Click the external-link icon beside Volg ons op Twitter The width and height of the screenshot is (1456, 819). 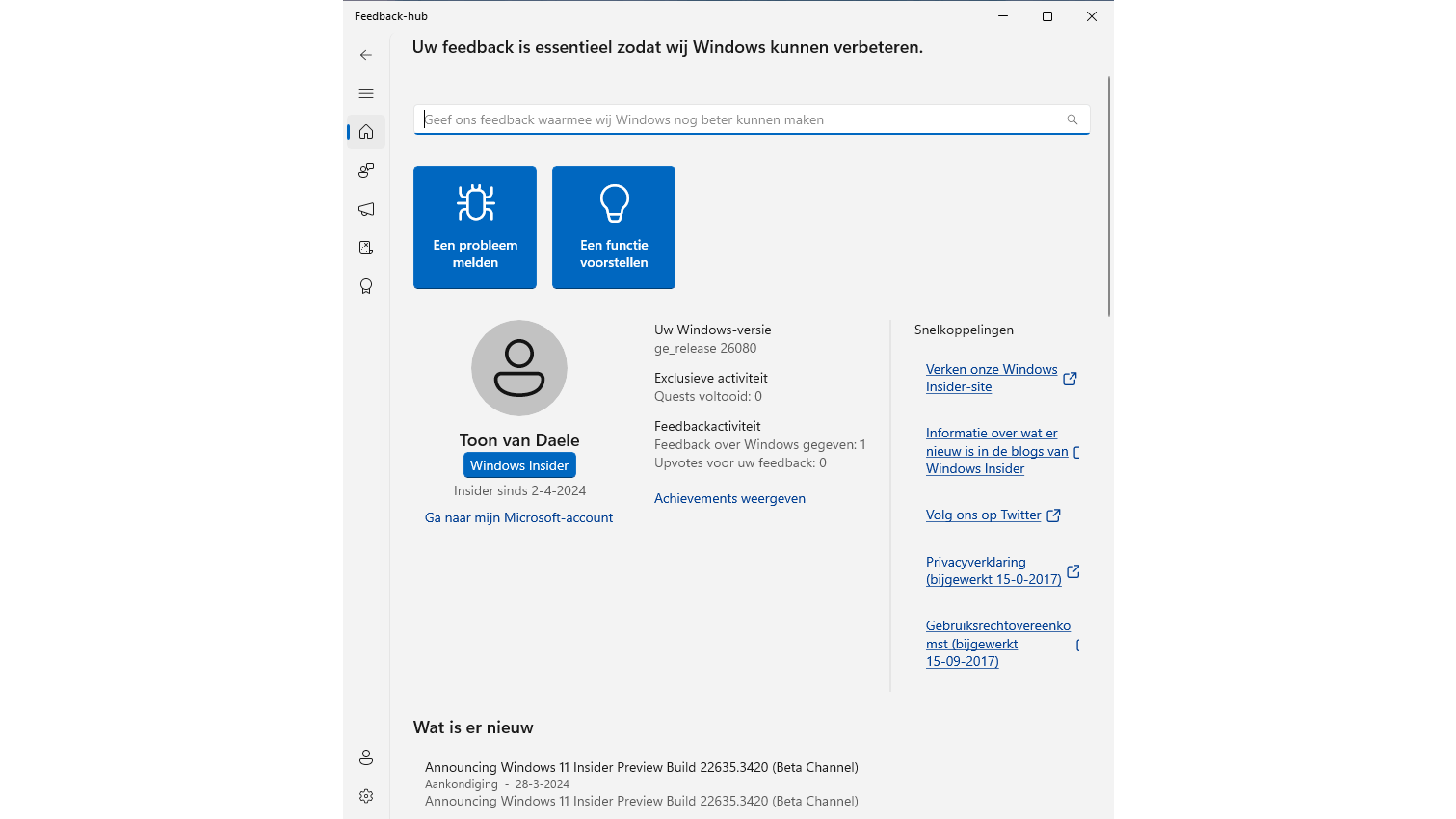tap(1054, 515)
